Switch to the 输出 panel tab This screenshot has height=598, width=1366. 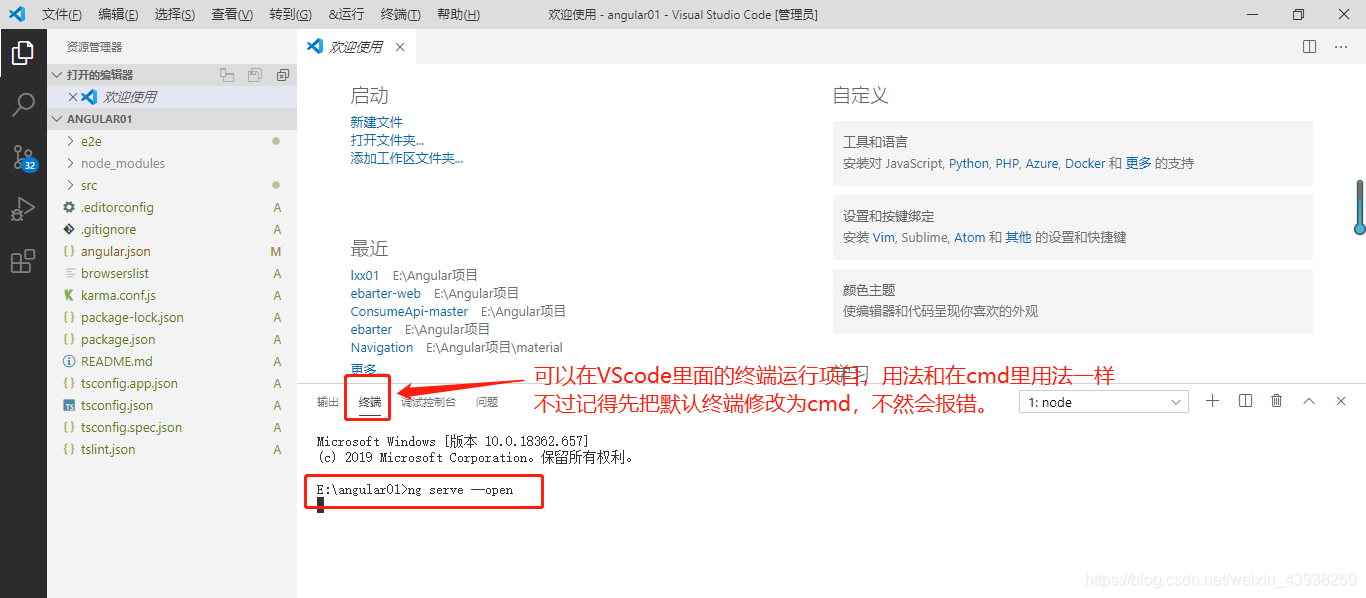tap(328, 402)
